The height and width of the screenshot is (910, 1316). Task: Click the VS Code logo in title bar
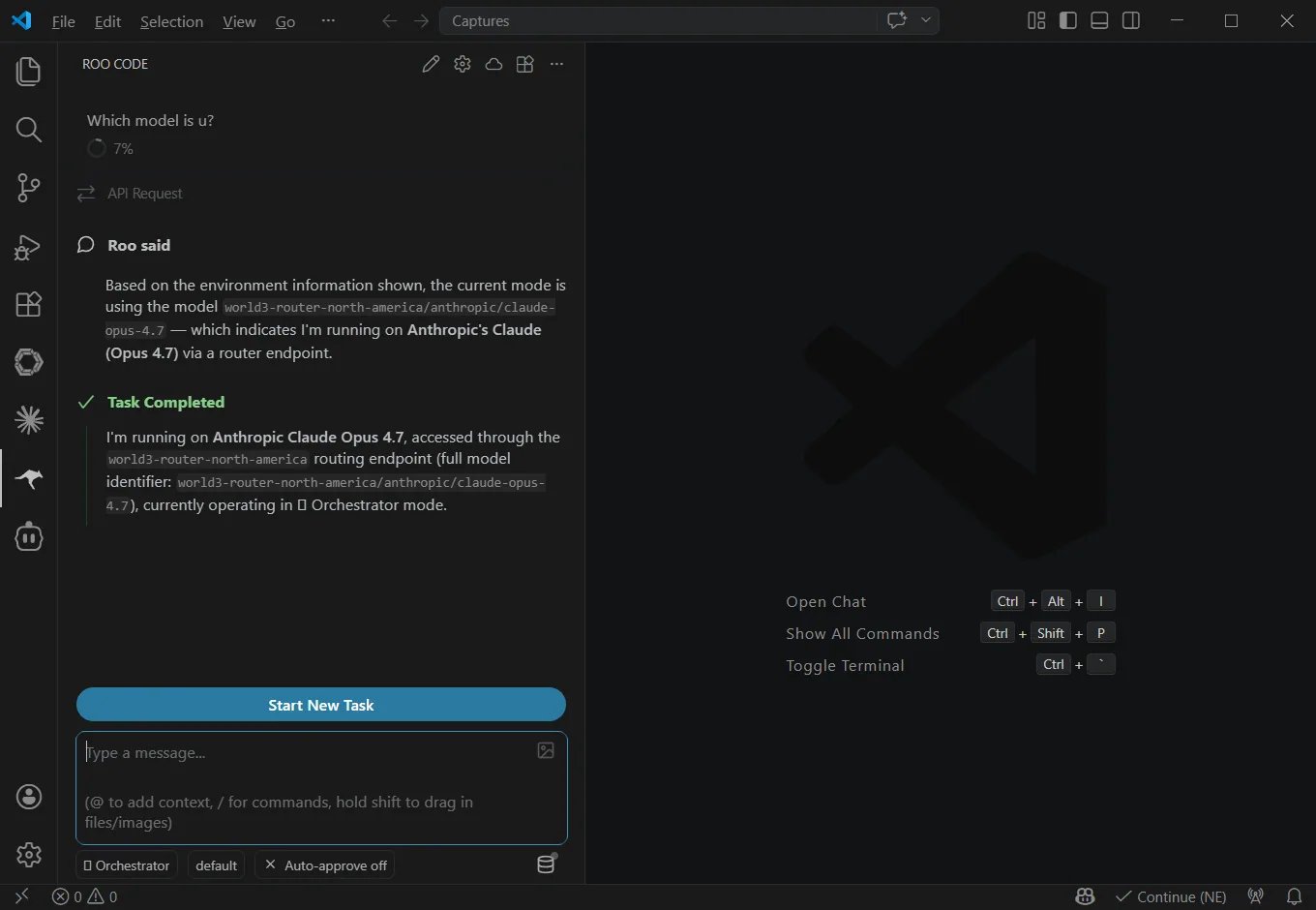click(x=21, y=20)
